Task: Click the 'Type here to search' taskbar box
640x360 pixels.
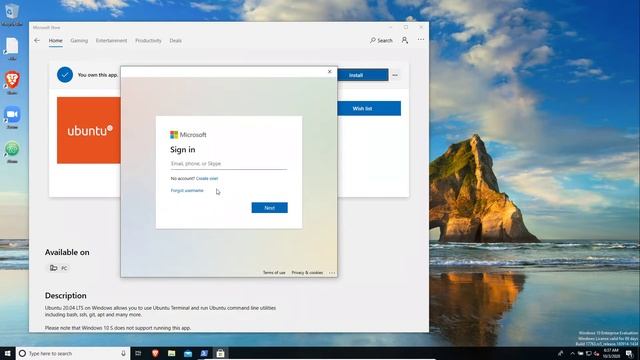Action: (73, 353)
